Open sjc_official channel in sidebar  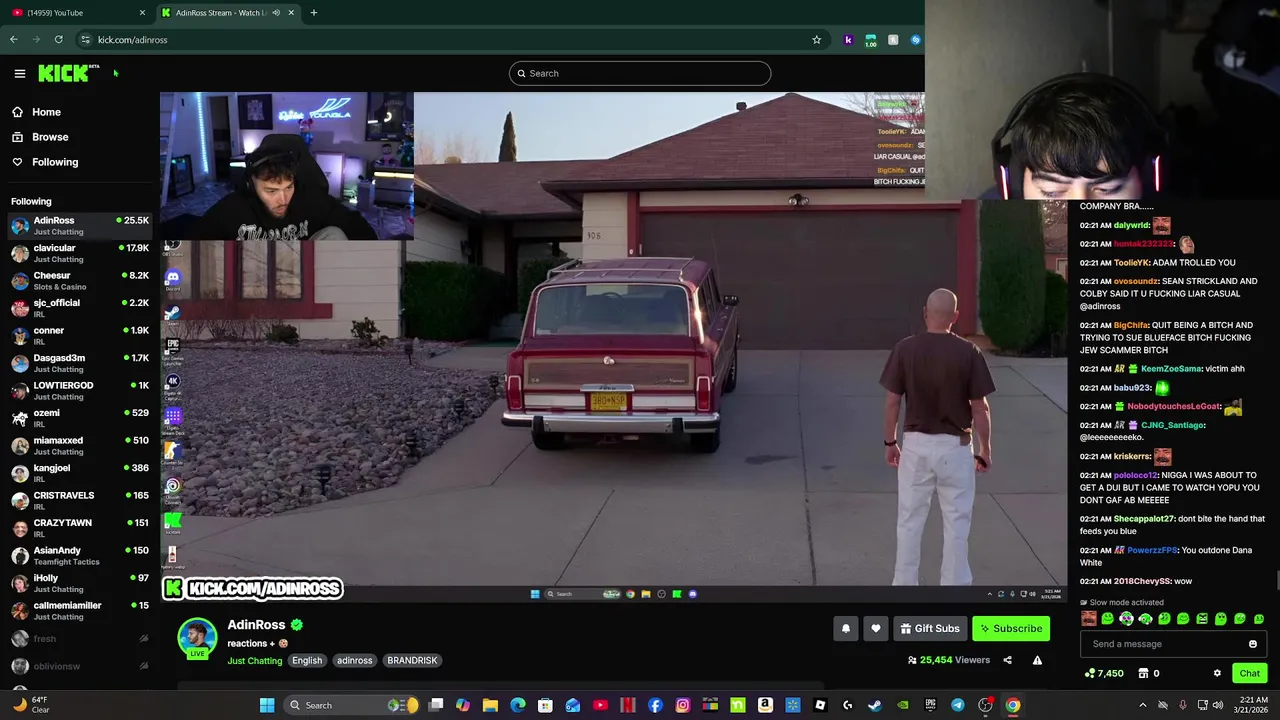coord(80,308)
